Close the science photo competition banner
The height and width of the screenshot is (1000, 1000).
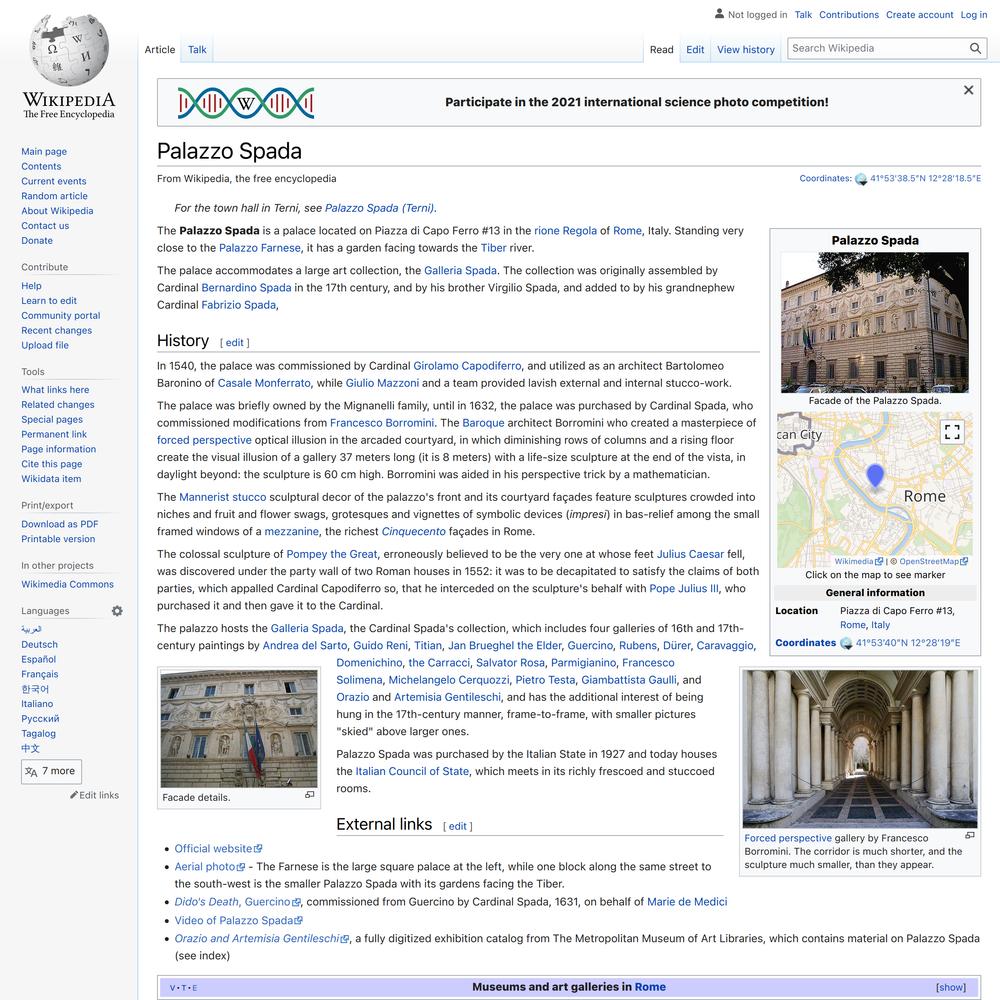point(968,91)
